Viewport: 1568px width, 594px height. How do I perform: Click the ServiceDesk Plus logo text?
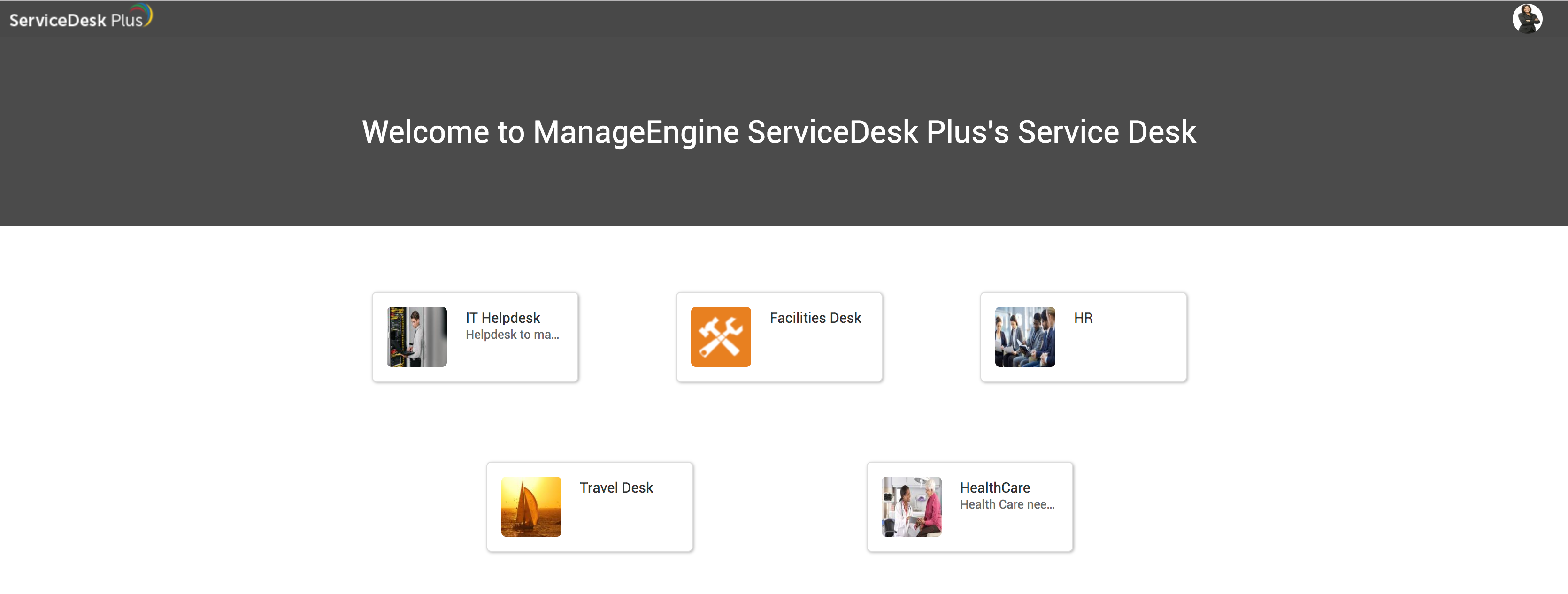coord(76,20)
